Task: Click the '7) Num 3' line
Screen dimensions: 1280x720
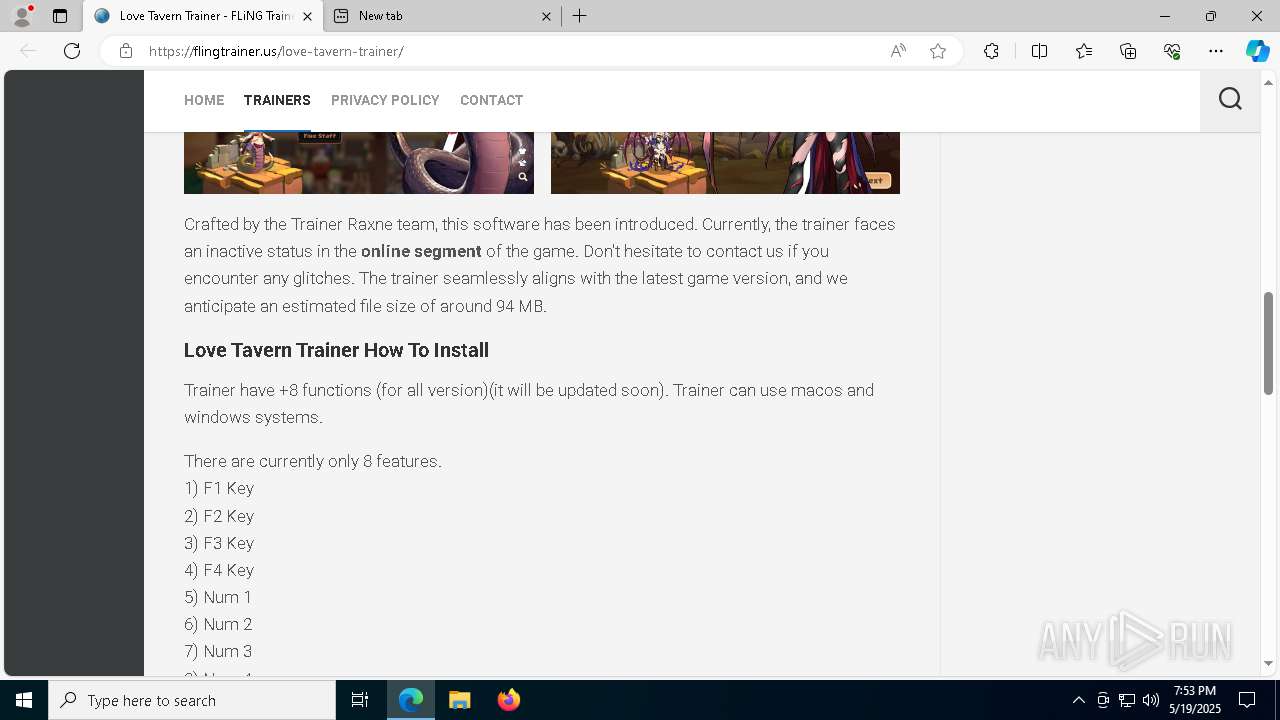Action: [x=218, y=651]
